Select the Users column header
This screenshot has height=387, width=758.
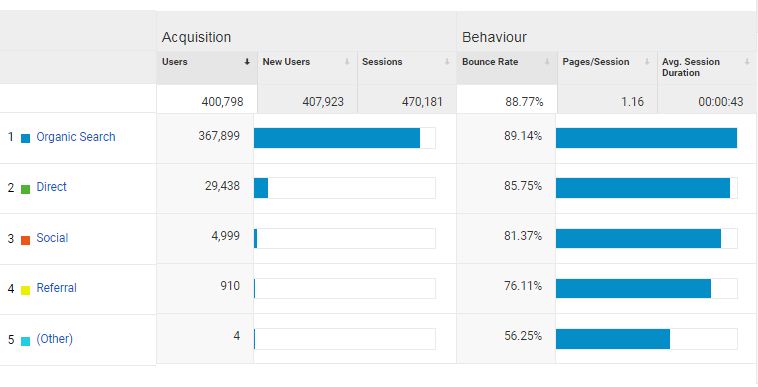coord(207,68)
